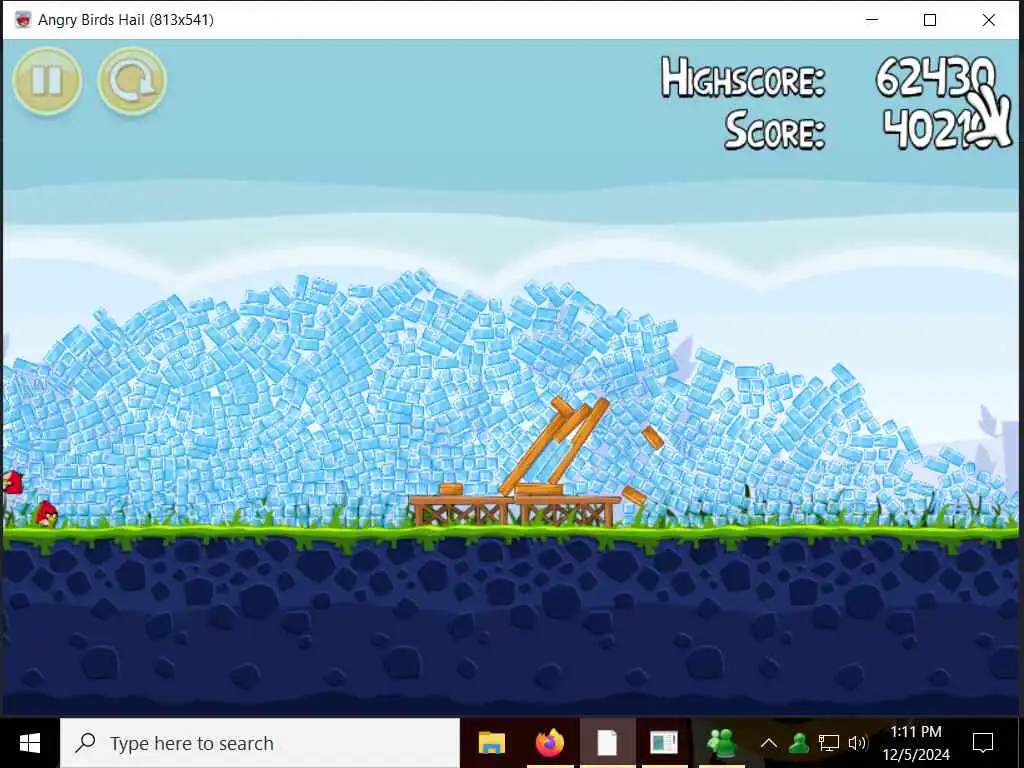Click the green user tray icon

click(x=799, y=743)
